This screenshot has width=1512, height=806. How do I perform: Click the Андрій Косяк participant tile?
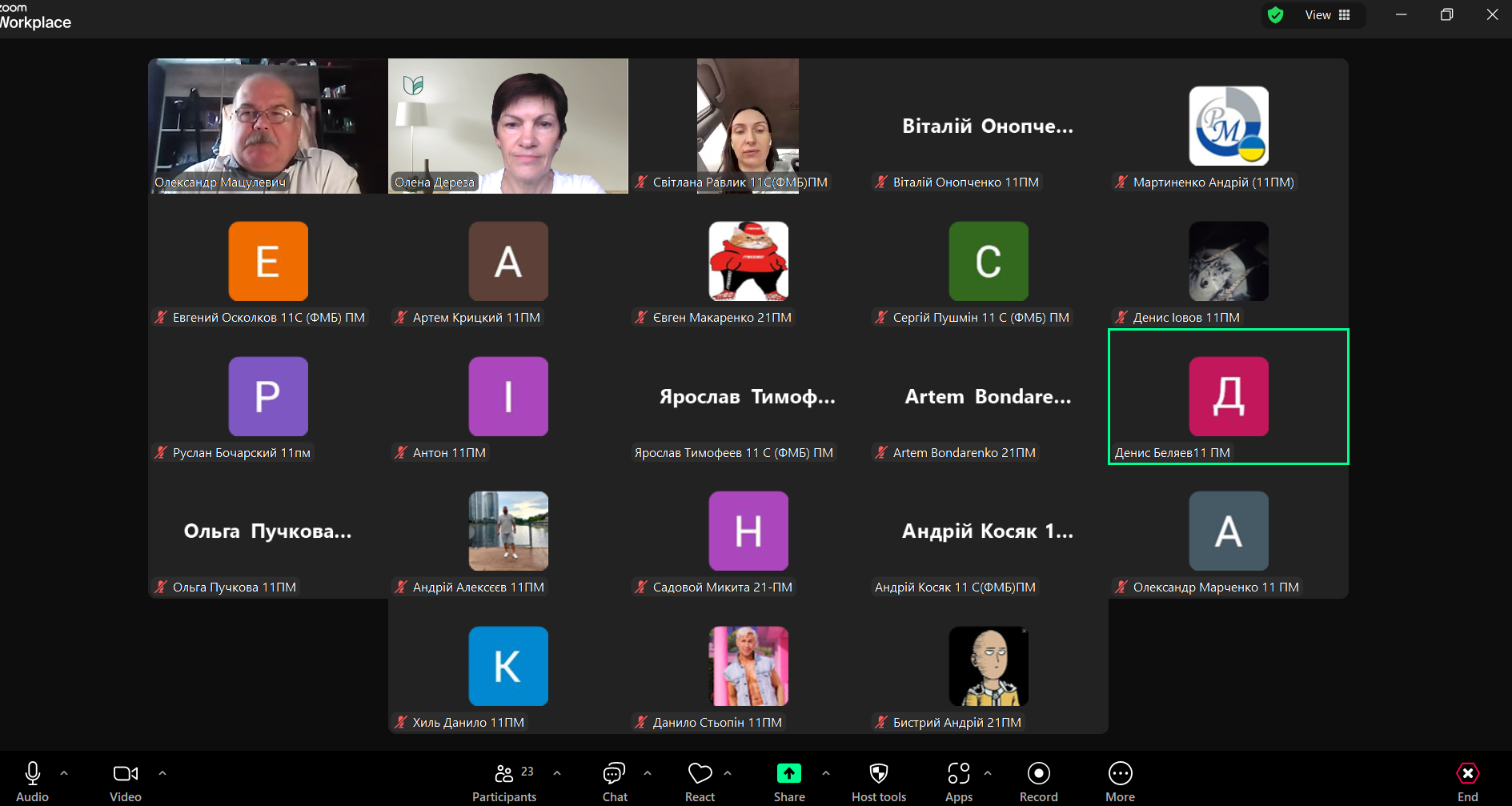989,531
